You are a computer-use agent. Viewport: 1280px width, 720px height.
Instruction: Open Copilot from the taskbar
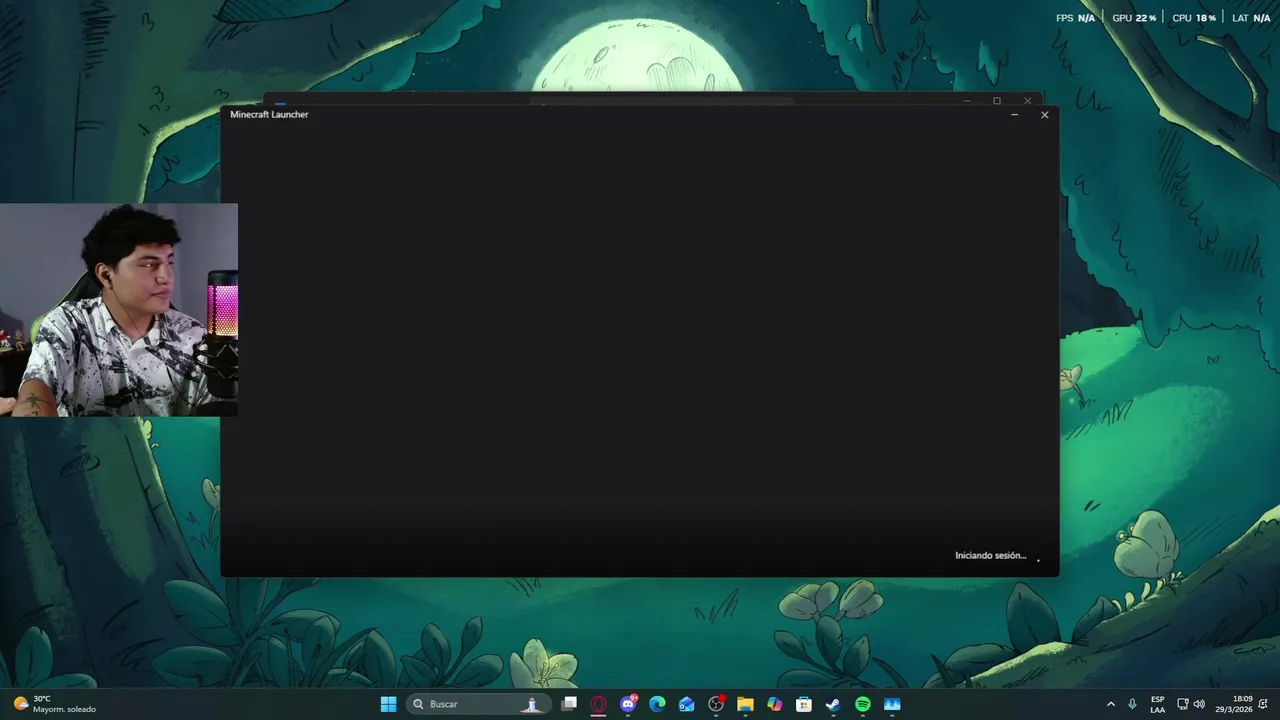point(774,704)
